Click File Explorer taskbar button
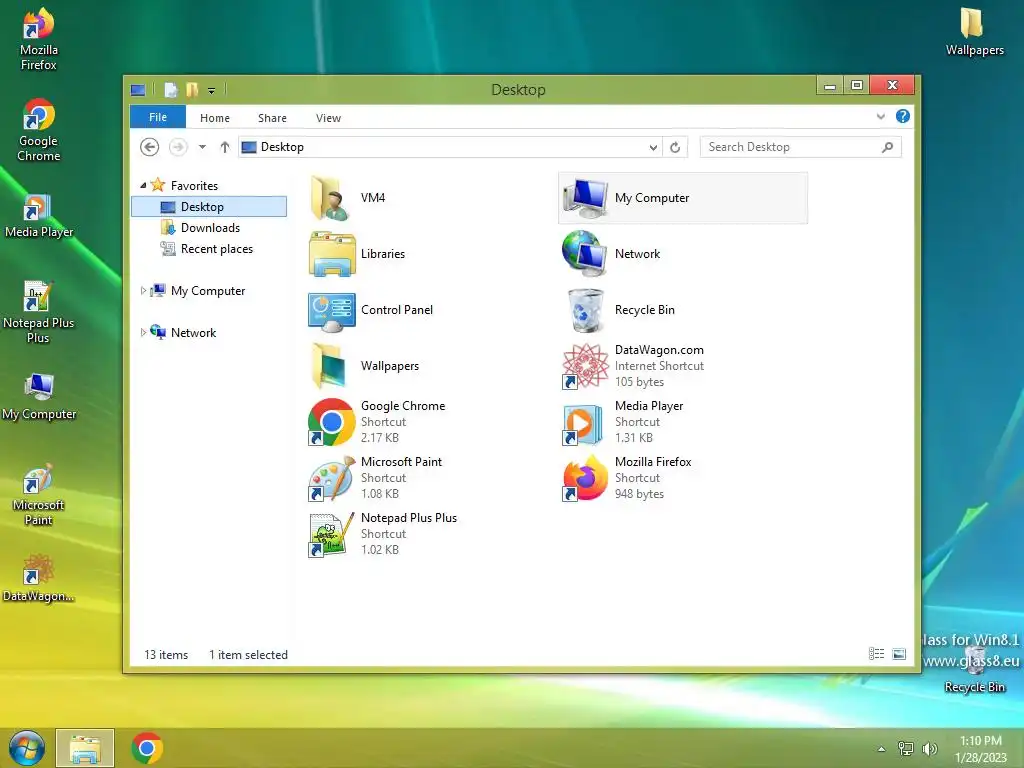This screenshot has width=1024, height=768. pyautogui.click(x=85, y=748)
